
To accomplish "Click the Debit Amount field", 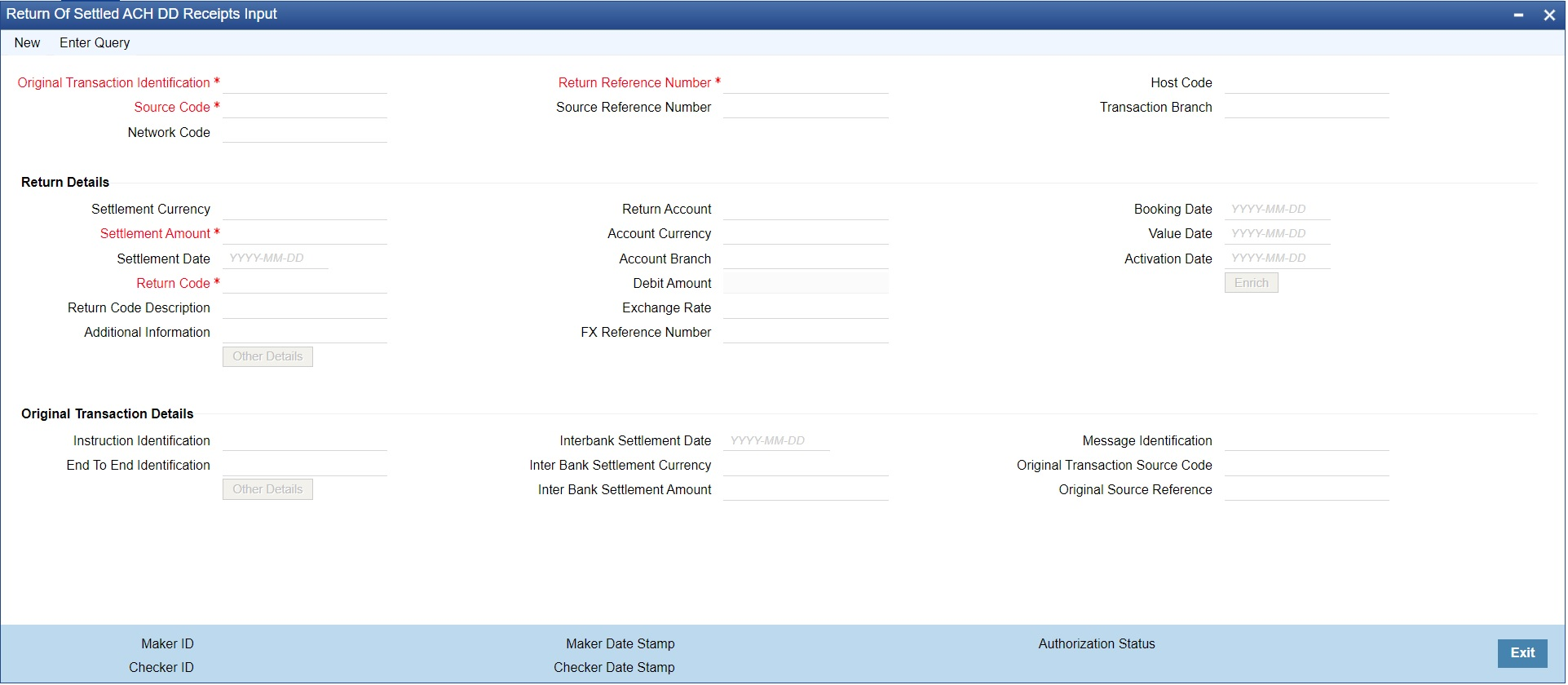I will click(x=806, y=284).
